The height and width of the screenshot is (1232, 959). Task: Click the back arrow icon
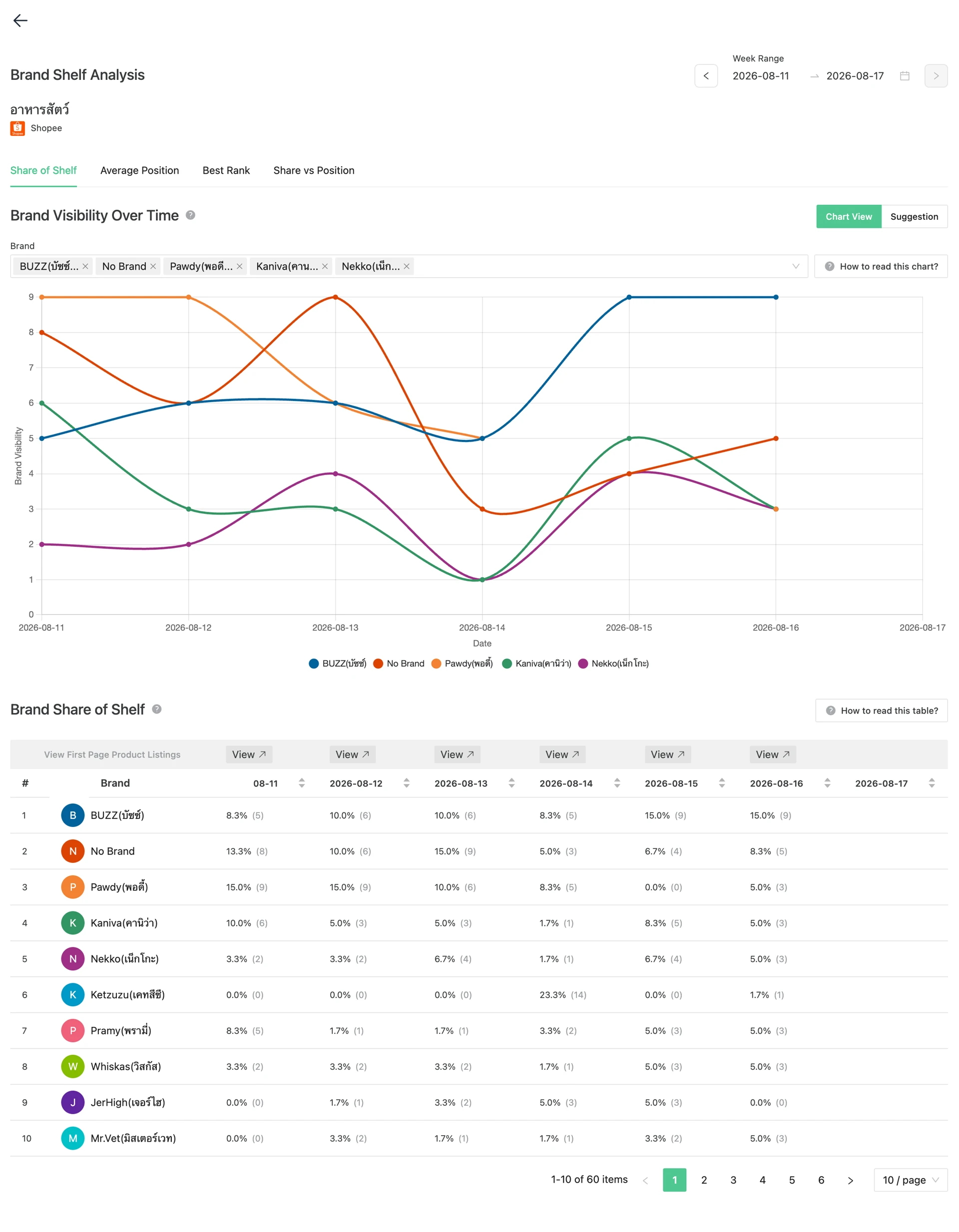20,21
